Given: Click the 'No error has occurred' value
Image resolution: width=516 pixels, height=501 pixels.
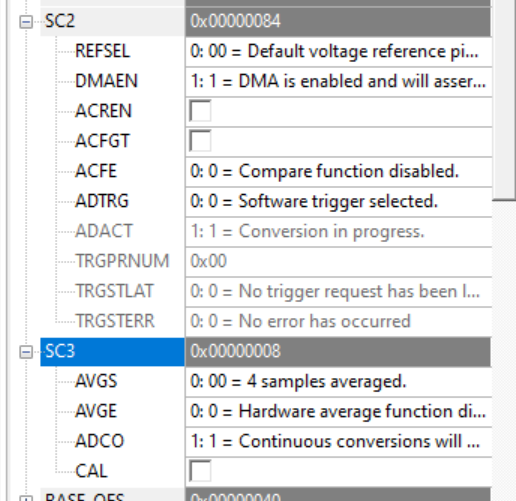Looking at the screenshot, I should (x=338, y=321).
